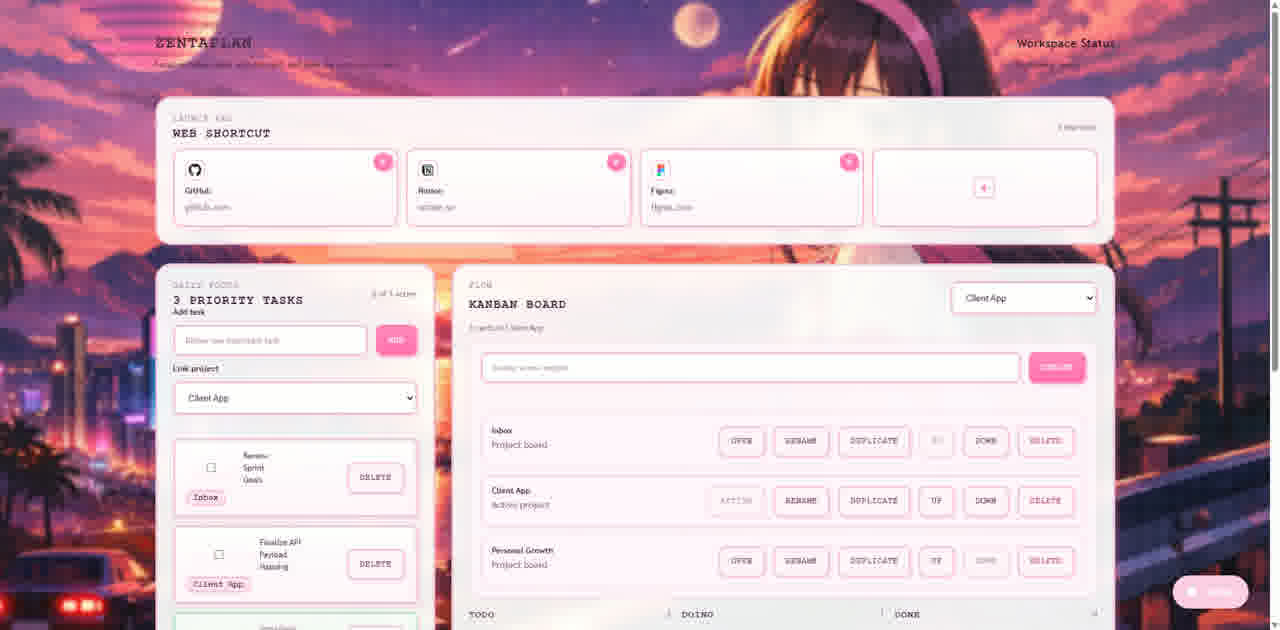Open the Notion shortcut icon
The image size is (1280, 630).
coord(428,170)
